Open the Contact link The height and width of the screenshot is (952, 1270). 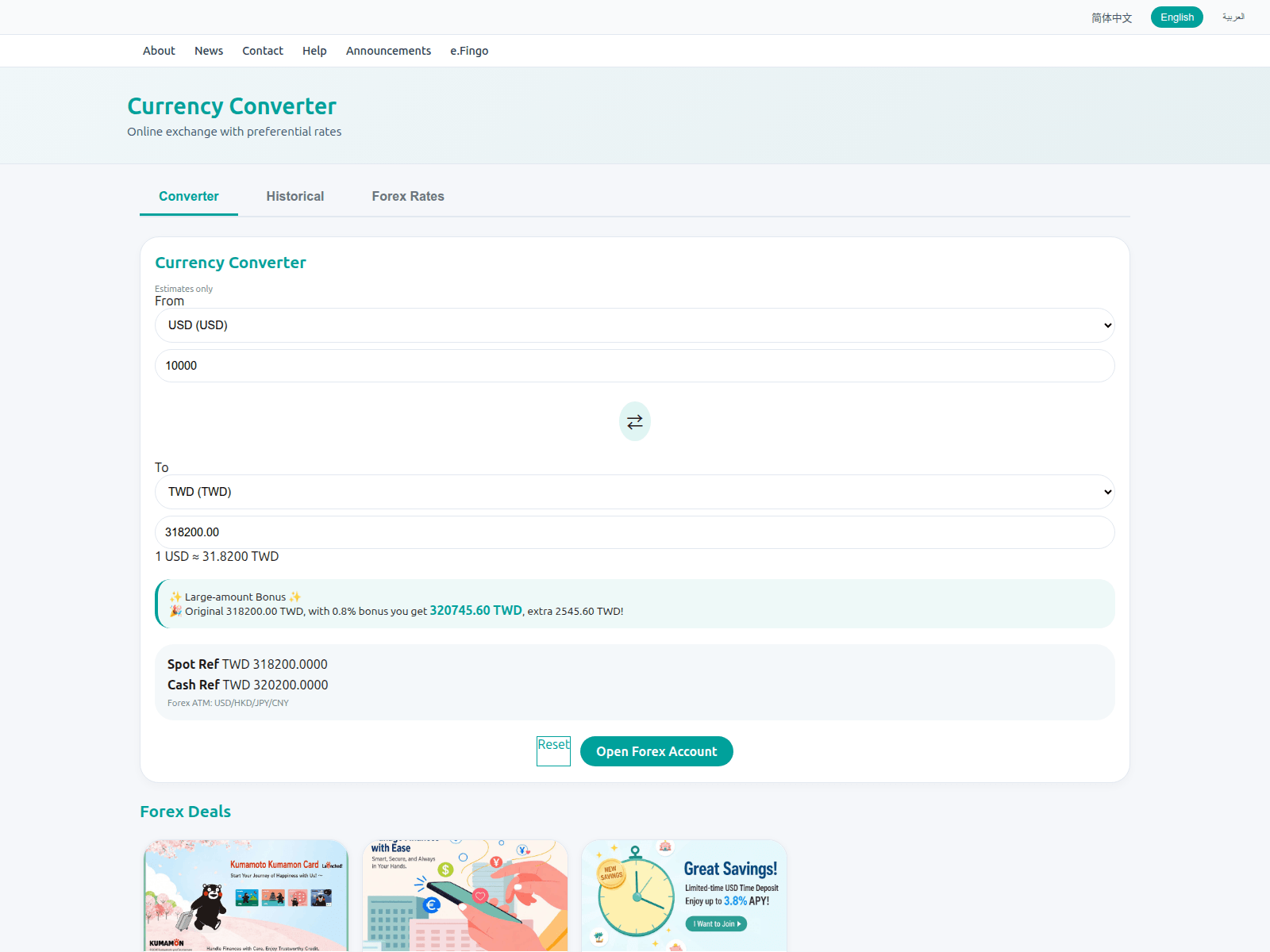pos(263,51)
